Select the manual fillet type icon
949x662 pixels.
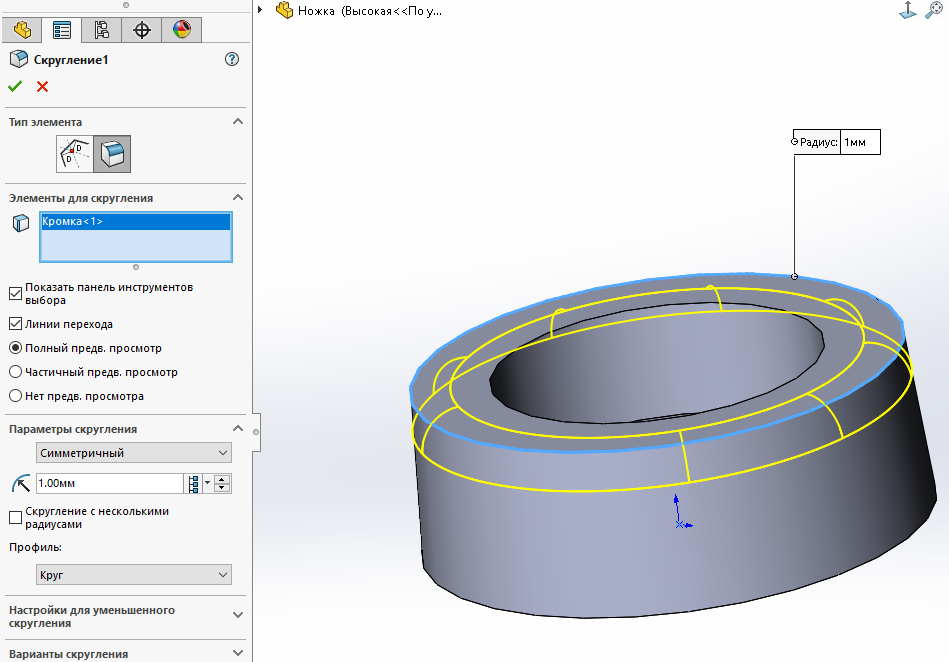point(113,153)
